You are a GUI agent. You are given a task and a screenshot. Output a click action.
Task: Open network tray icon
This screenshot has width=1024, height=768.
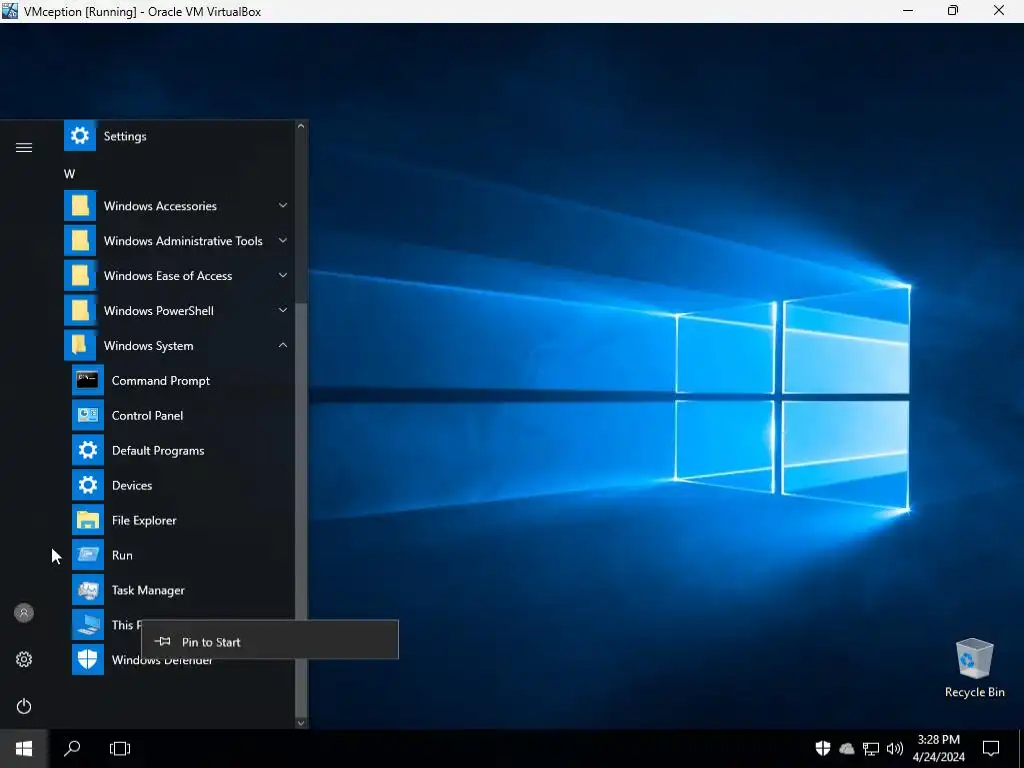(x=871, y=748)
